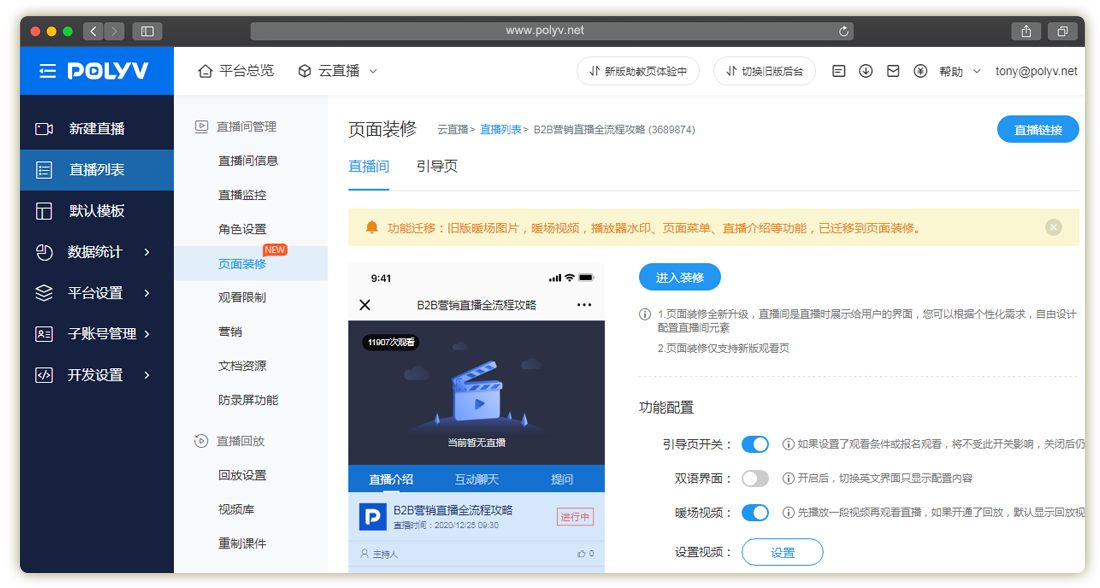
Task: Click the browser reload icon in address bar
Action: tap(844, 31)
